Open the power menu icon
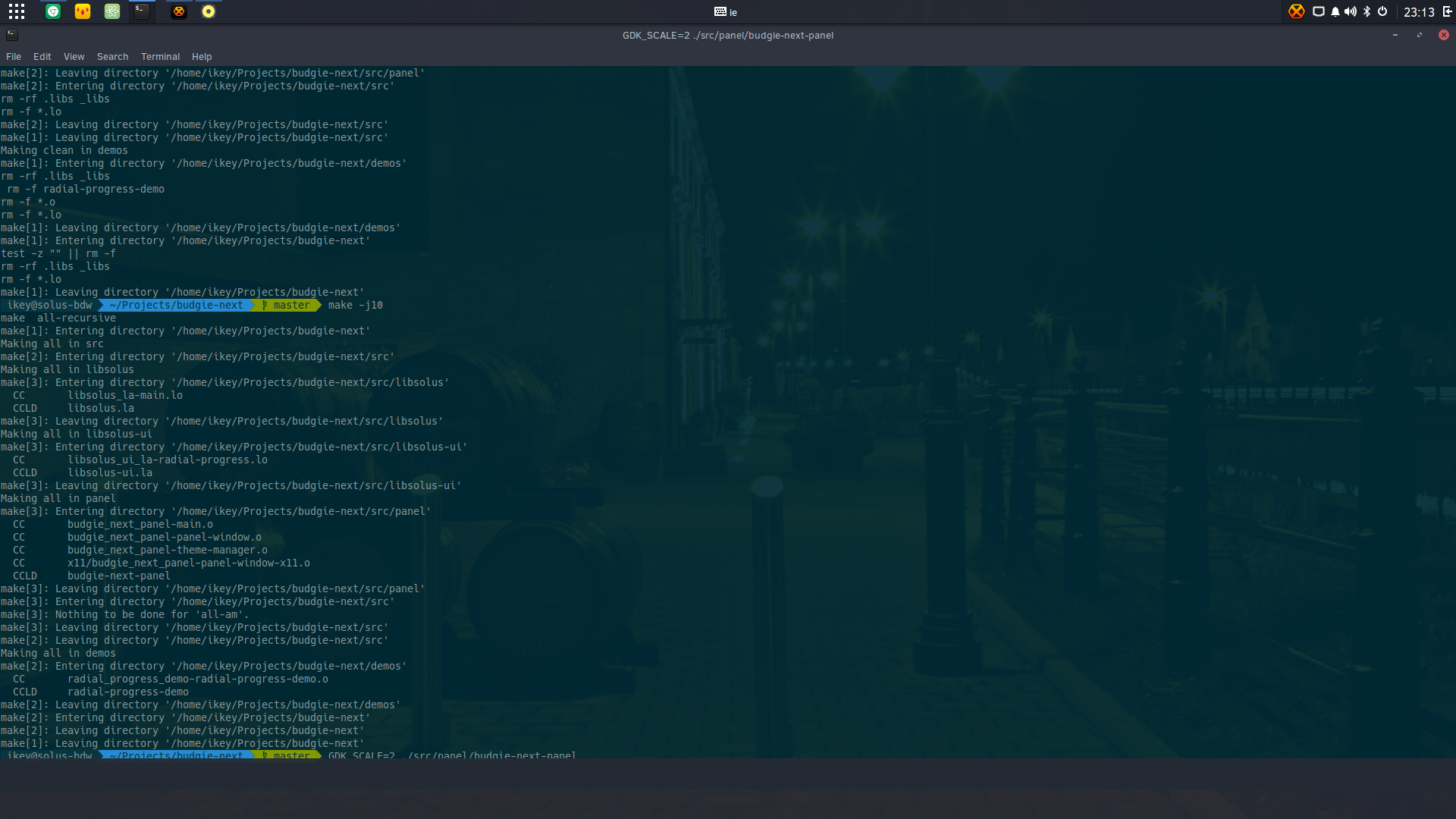 pos(1382,11)
